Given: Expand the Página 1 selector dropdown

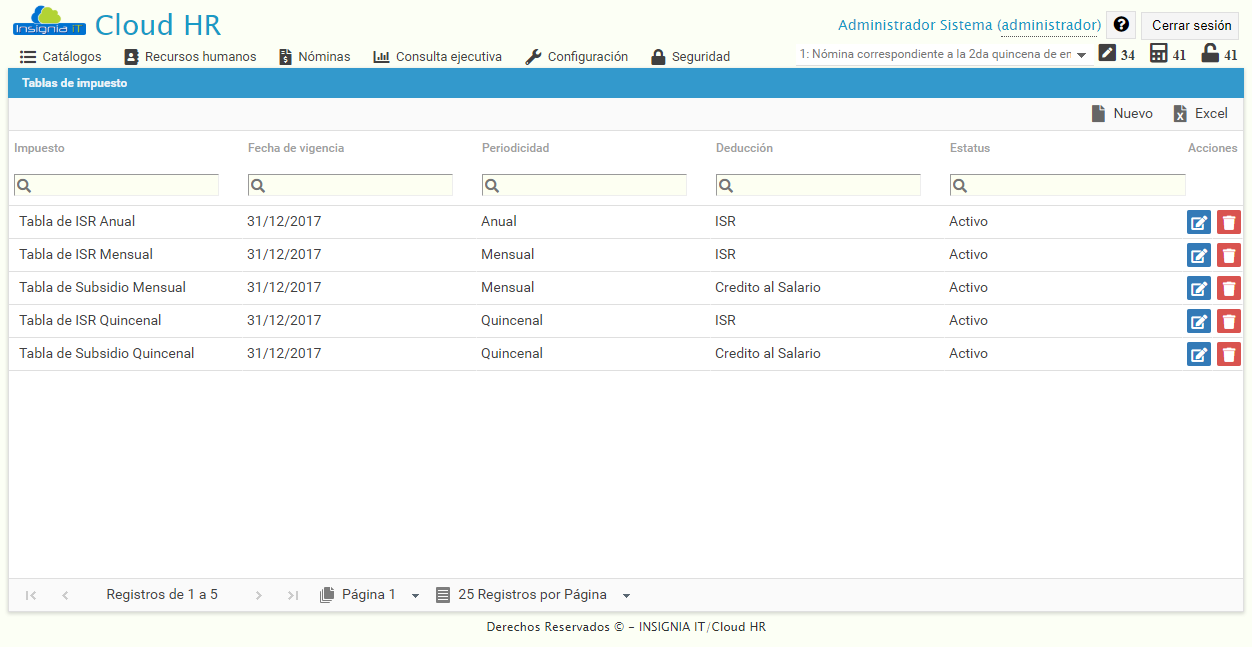Looking at the screenshot, I should (x=415, y=594).
